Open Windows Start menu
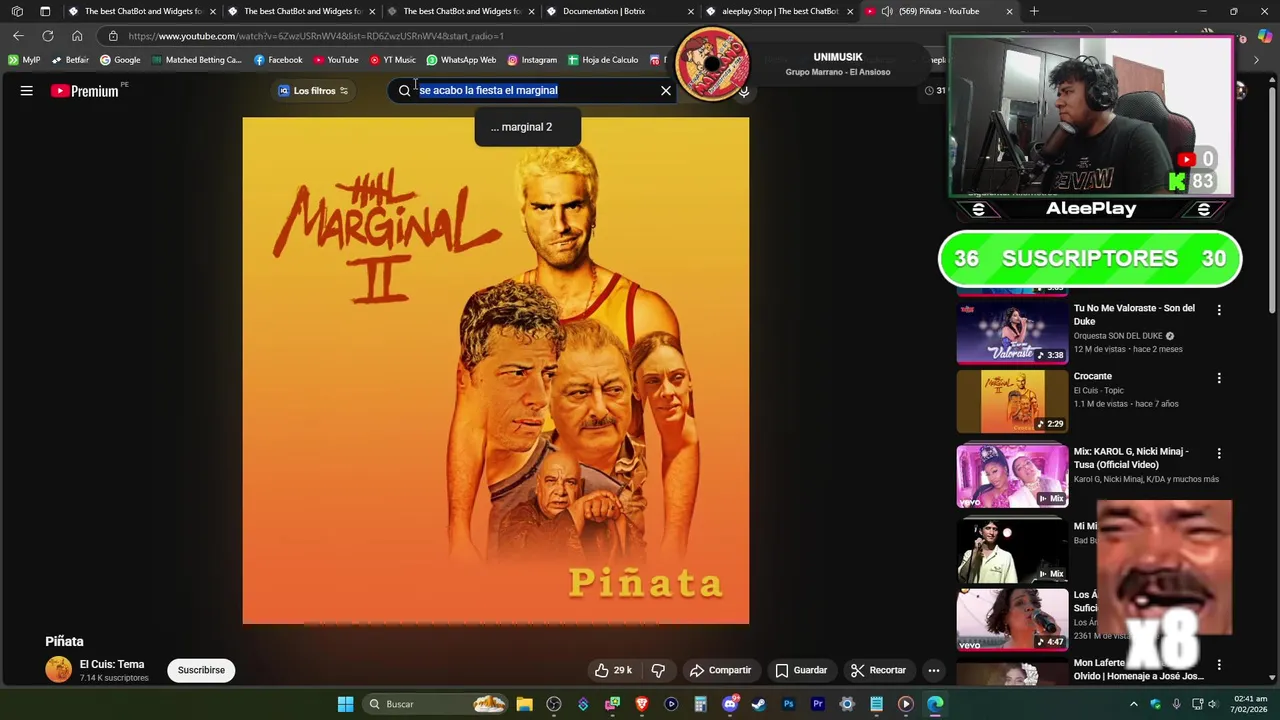This screenshot has width=1280, height=720. 345,704
